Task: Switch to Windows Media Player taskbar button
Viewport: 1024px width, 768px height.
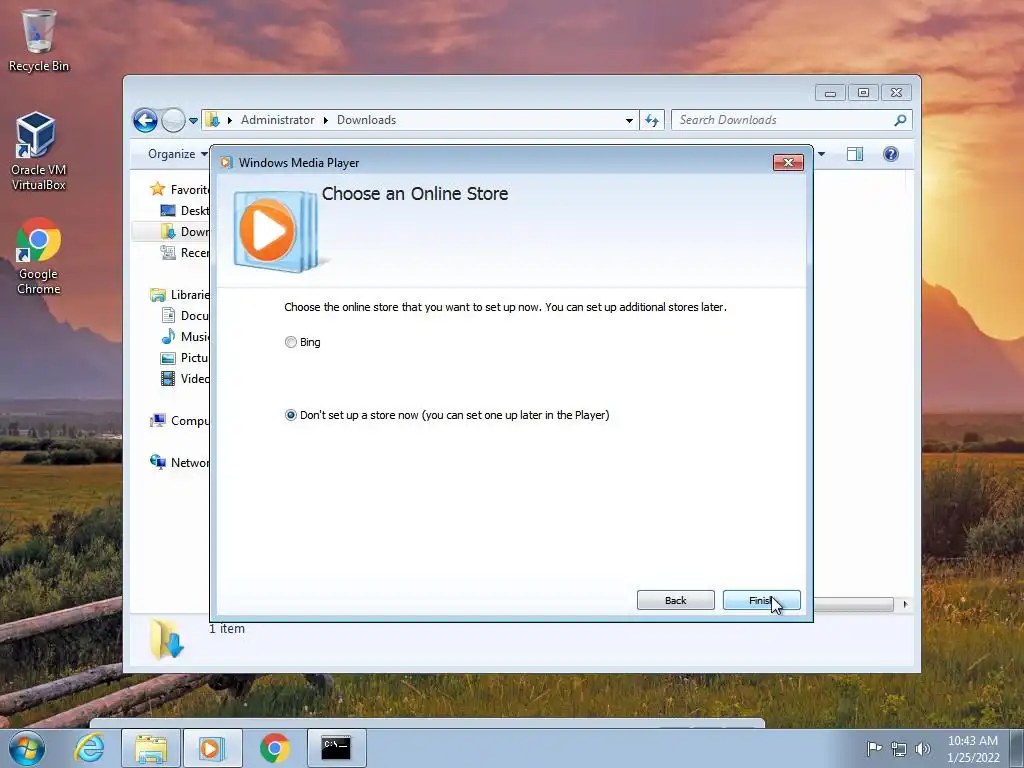Action: [212, 748]
